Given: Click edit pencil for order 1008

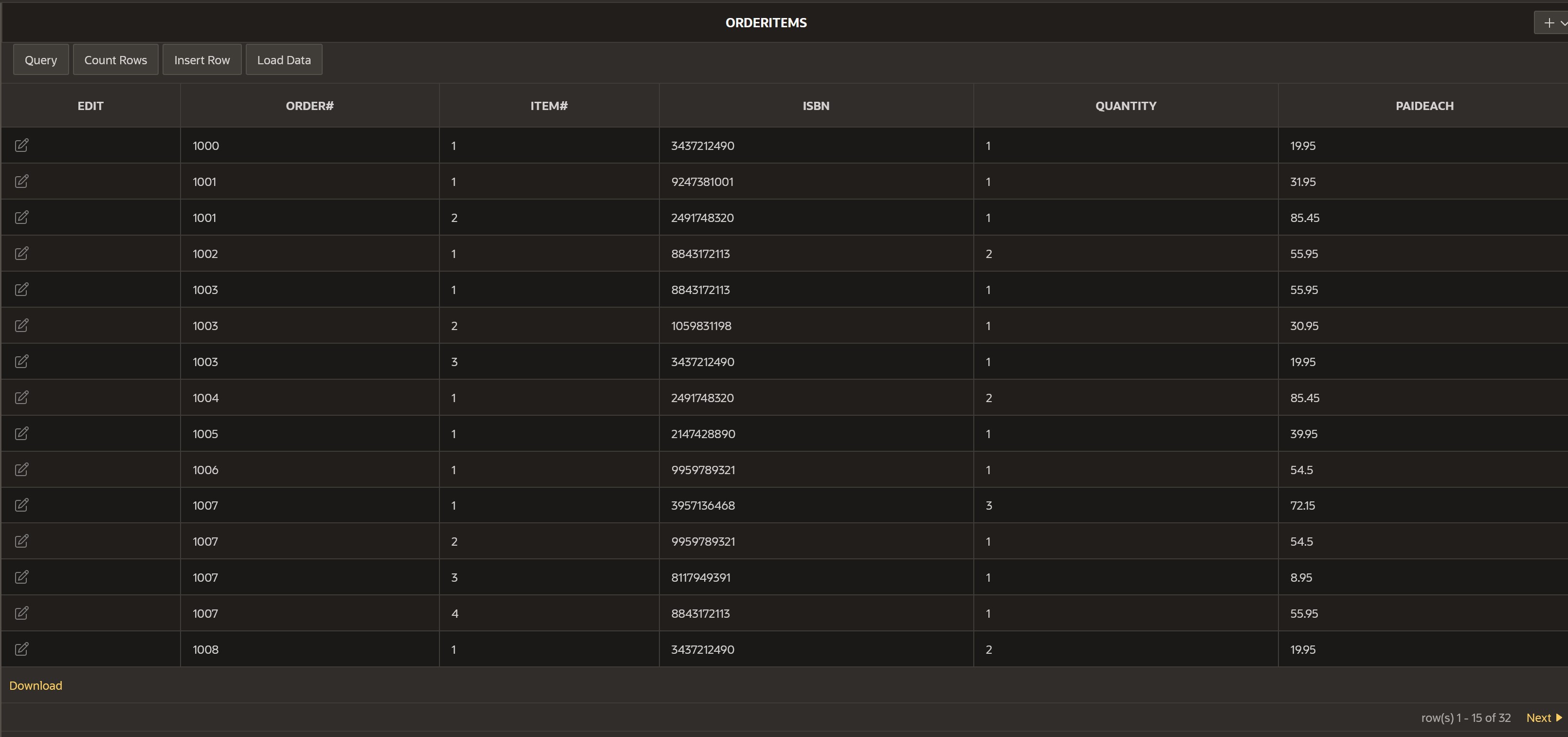Looking at the screenshot, I should [x=21, y=649].
